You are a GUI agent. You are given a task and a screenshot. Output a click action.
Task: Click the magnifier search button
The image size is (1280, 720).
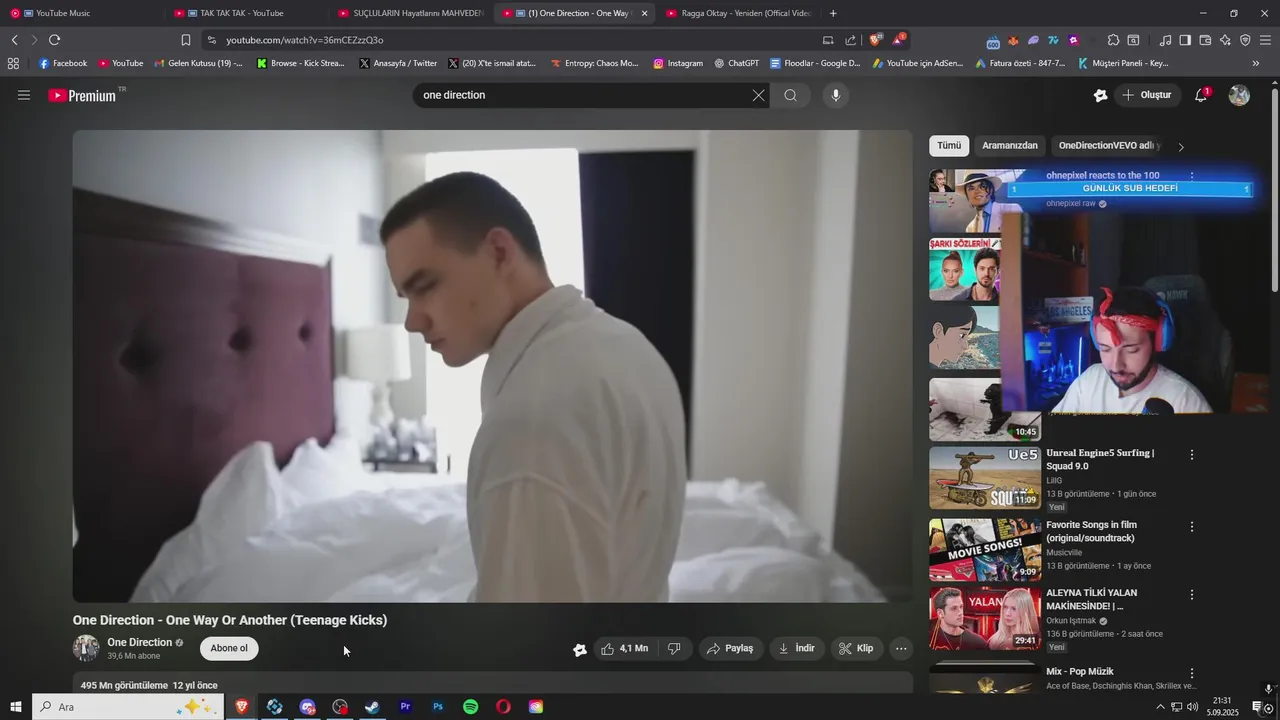point(791,95)
